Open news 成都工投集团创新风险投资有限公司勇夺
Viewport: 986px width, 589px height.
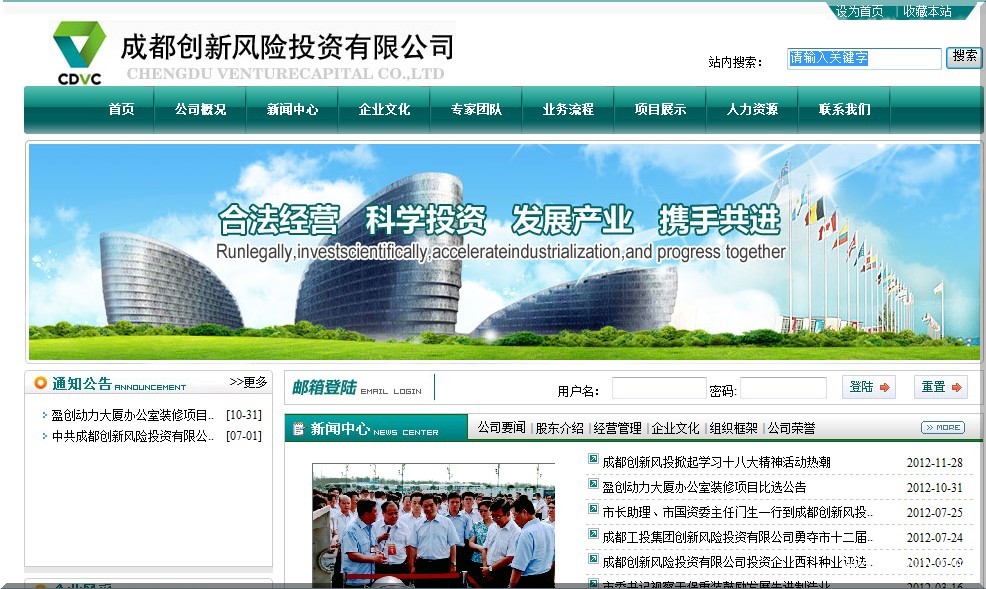point(737,537)
